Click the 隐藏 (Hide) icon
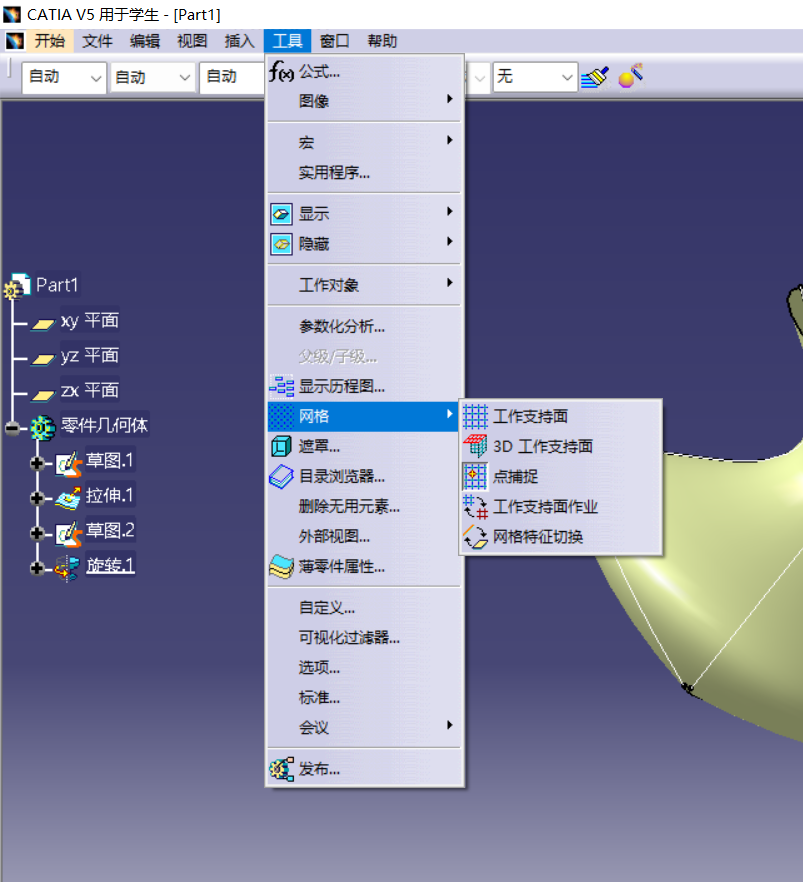The height and width of the screenshot is (882, 803). tap(281, 244)
